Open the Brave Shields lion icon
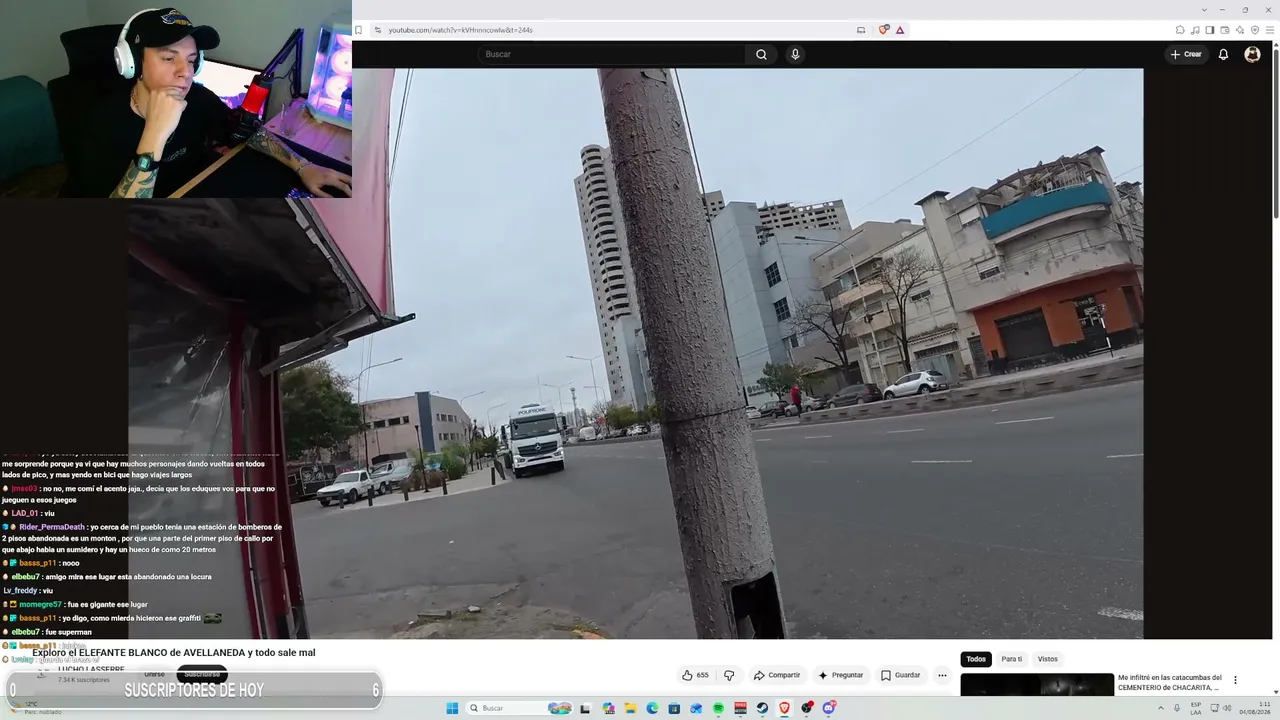Screen dimensions: 1280x720 [x=884, y=30]
